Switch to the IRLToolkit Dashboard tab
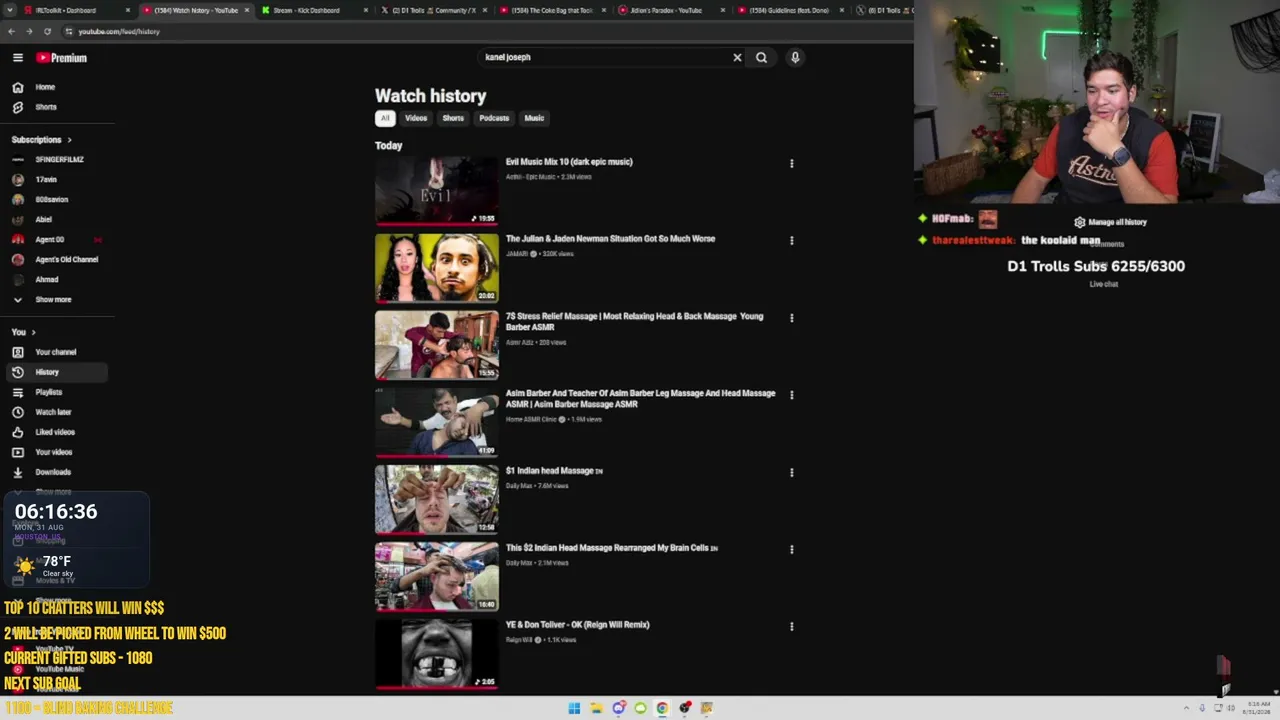 [78, 10]
